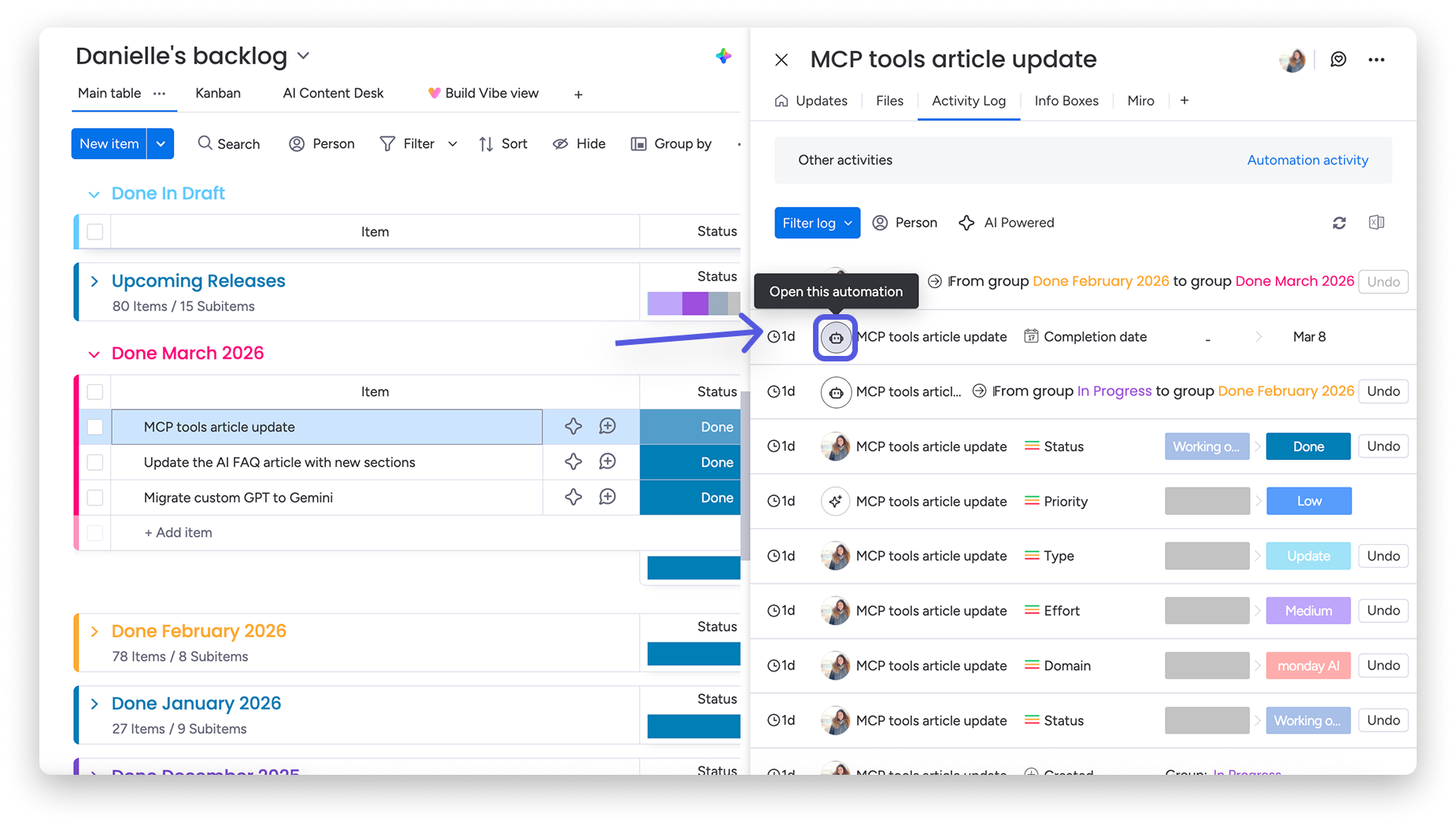The height and width of the screenshot is (826, 1456).
Task: Click the AI sparkle icon on Migrate custom GPT row
Action: (573, 498)
